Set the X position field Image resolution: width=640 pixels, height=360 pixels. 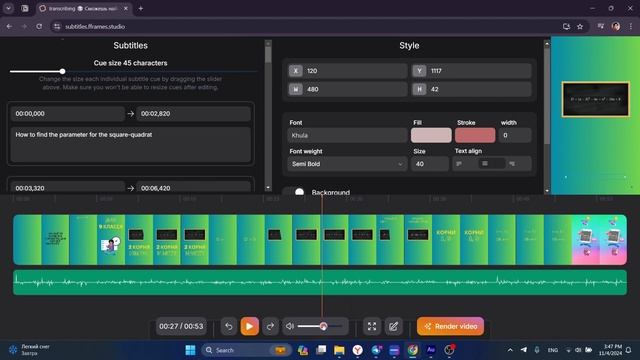click(348, 71)
